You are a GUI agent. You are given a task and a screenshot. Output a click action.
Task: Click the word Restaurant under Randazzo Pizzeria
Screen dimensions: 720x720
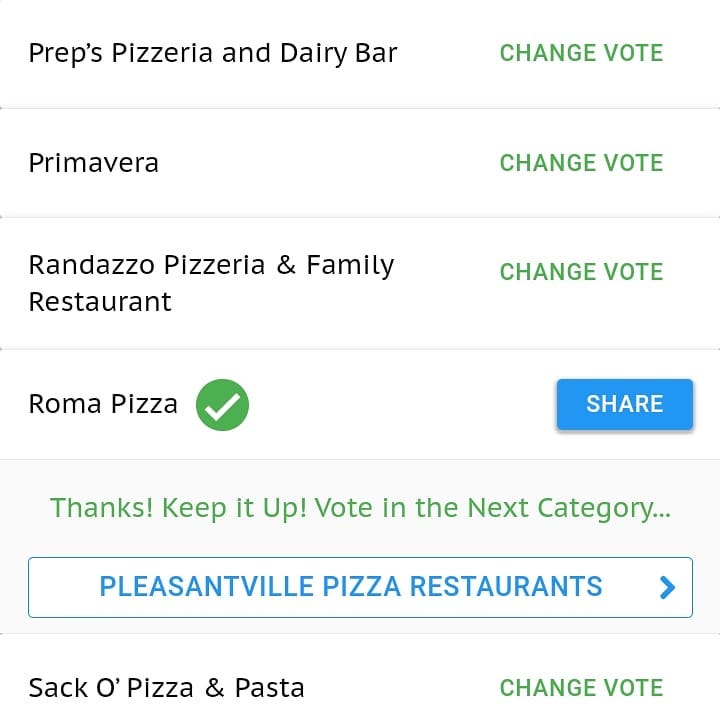[100, 302]
